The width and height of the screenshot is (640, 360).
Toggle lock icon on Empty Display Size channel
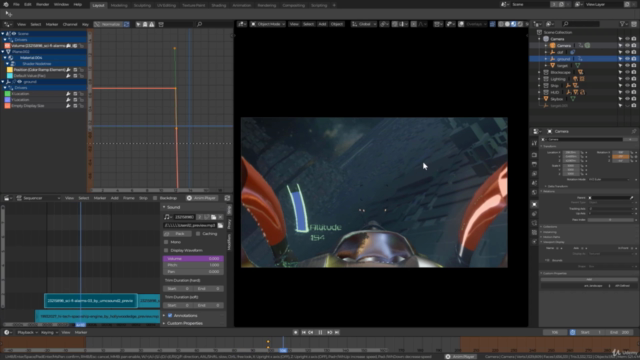pyautogui.click(x=82, y=106)
